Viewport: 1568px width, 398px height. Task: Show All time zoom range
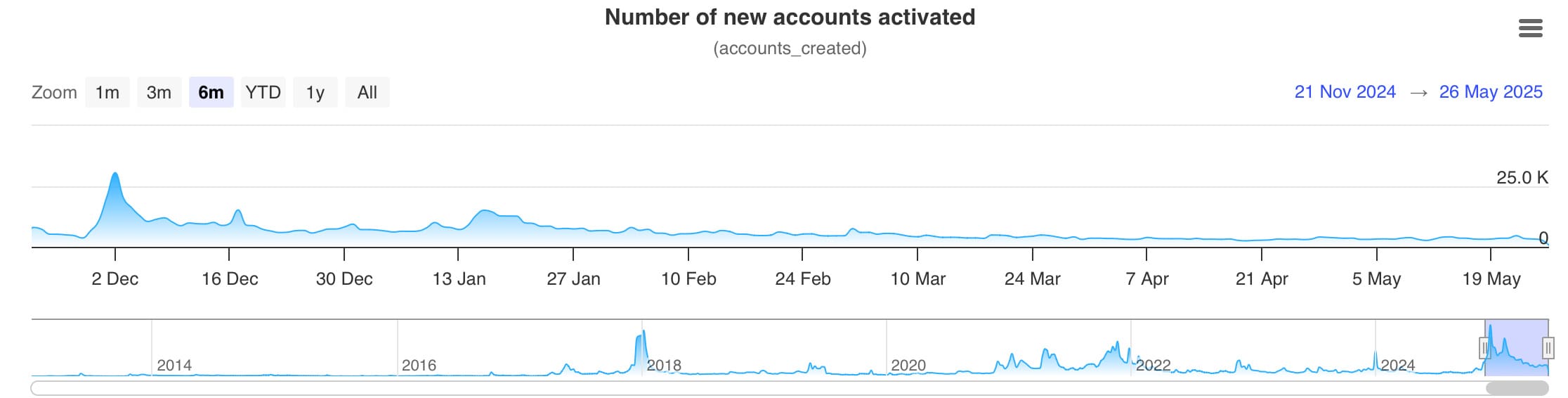(x=367, y=92)
